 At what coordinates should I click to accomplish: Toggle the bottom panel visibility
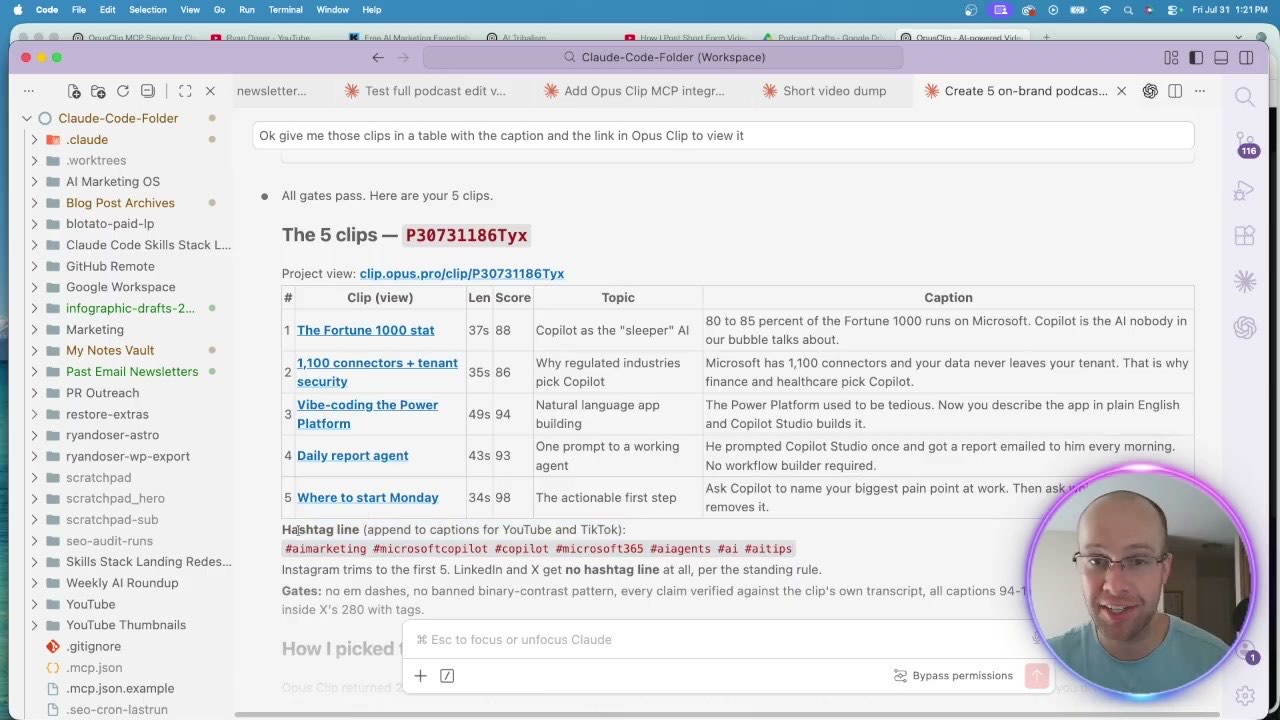(1221, 58)
